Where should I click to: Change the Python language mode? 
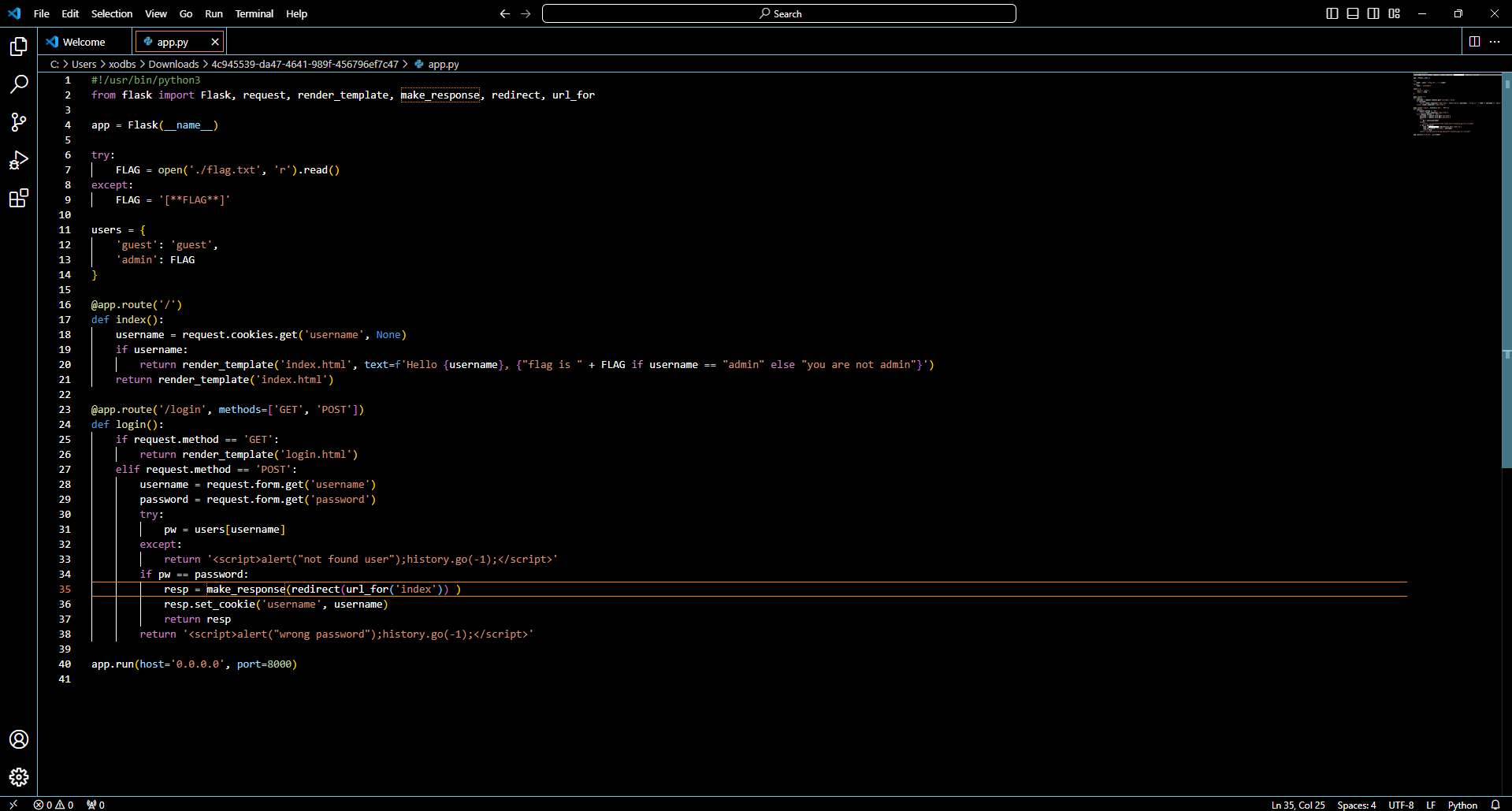point(1462,805)
